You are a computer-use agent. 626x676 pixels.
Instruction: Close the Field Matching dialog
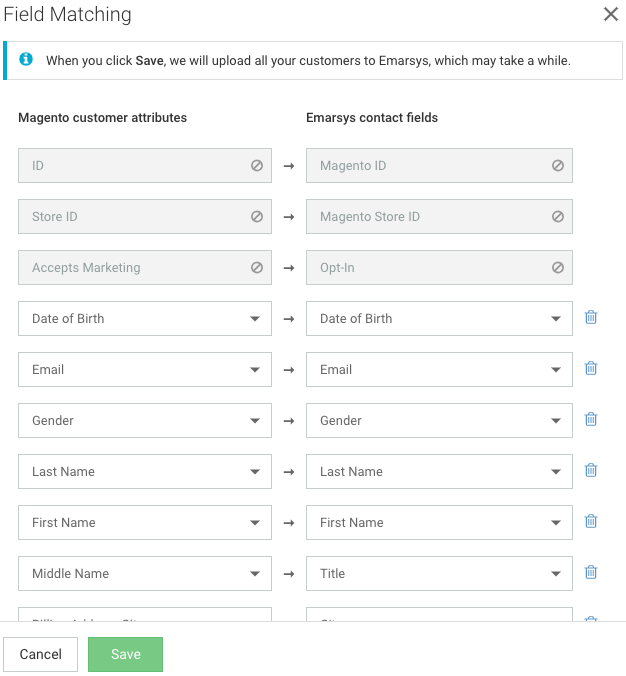click(x=610, y=14)
